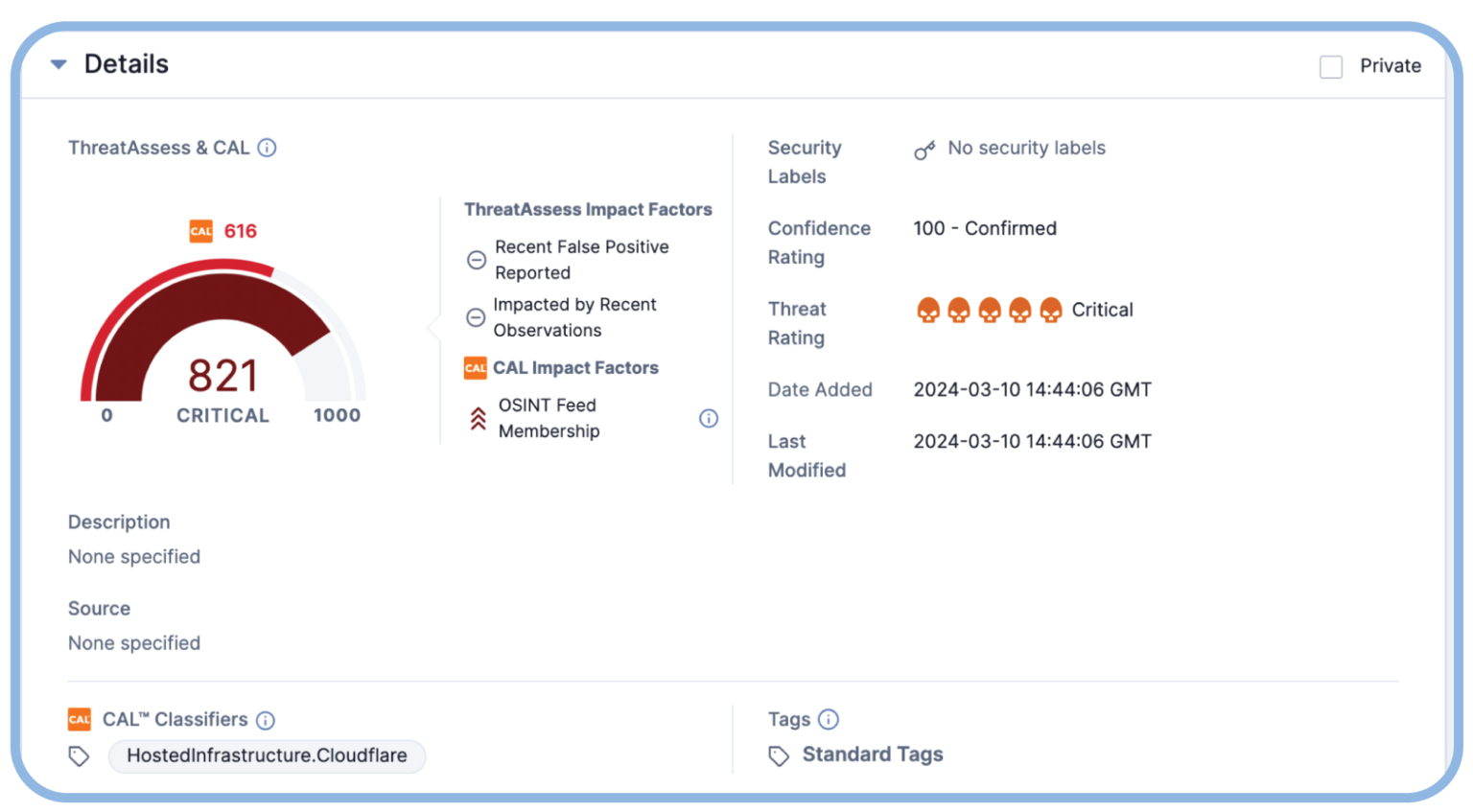Click the fifth skull in the Threat Rating
The height and width of the screenshot is (812, 1473).
(1051, 310)
